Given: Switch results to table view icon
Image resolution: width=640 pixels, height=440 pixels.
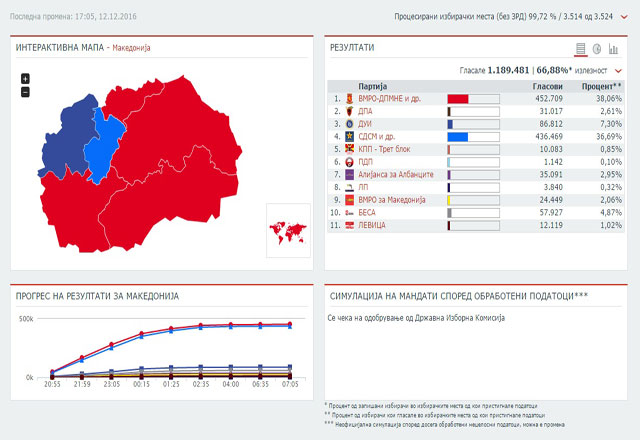Looking at the screenshot, I should (x=580, y=49).
